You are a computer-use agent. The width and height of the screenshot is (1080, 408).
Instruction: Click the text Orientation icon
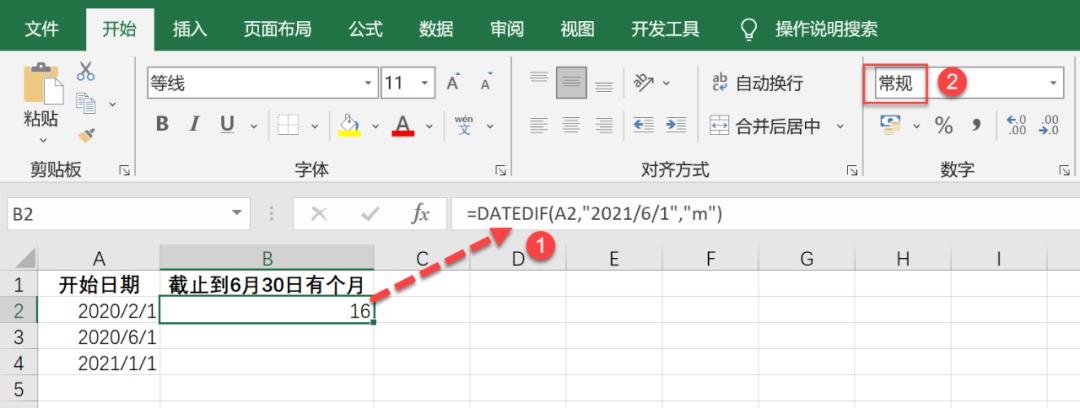coord(644,82)
